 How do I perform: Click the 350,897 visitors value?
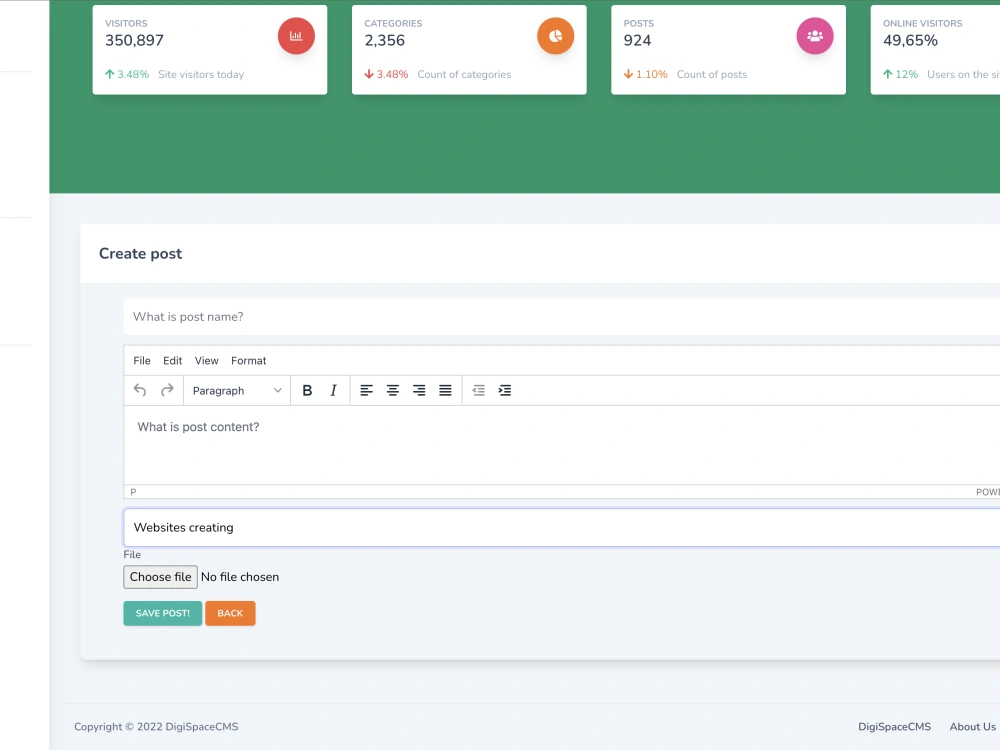[x=135, y=40]
